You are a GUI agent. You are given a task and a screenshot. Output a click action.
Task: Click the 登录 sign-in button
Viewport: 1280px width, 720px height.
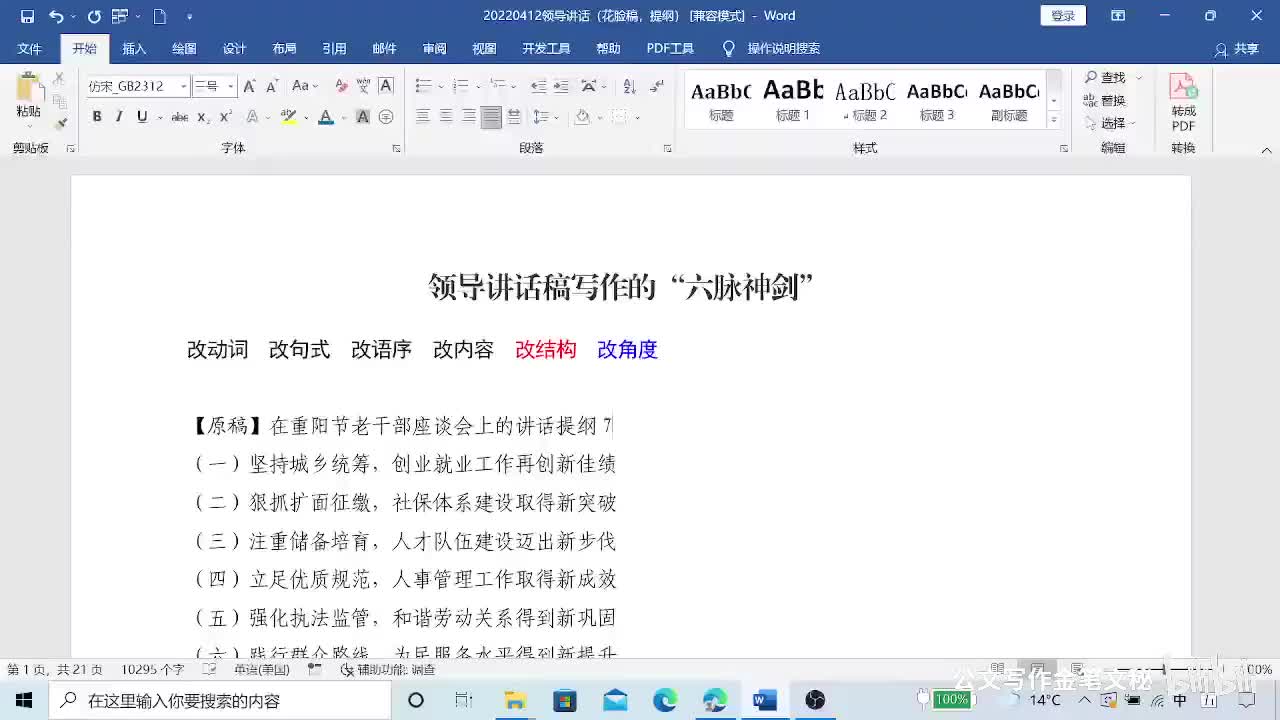pos(1063,16)
